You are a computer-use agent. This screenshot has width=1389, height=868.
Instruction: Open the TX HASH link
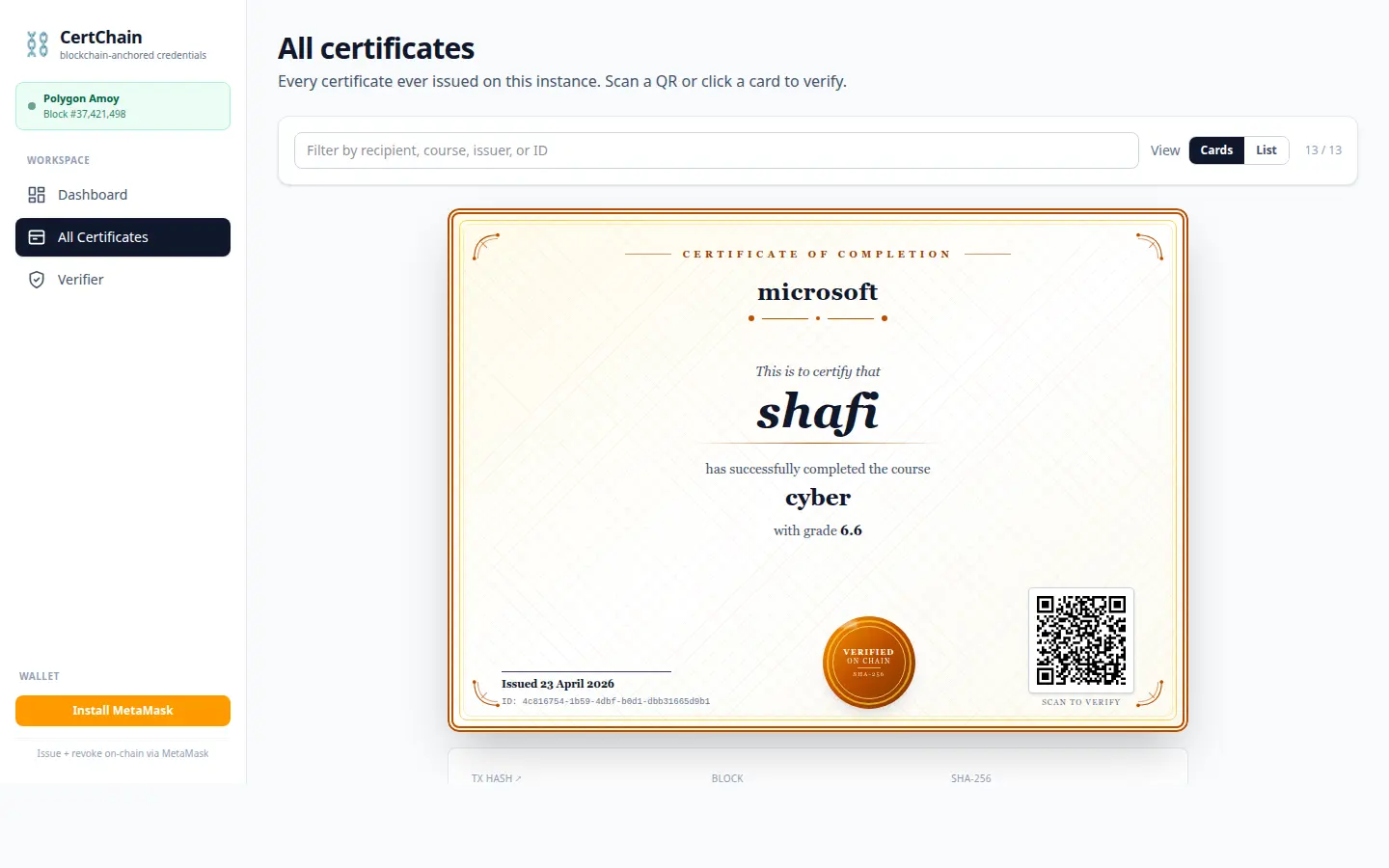497,778
